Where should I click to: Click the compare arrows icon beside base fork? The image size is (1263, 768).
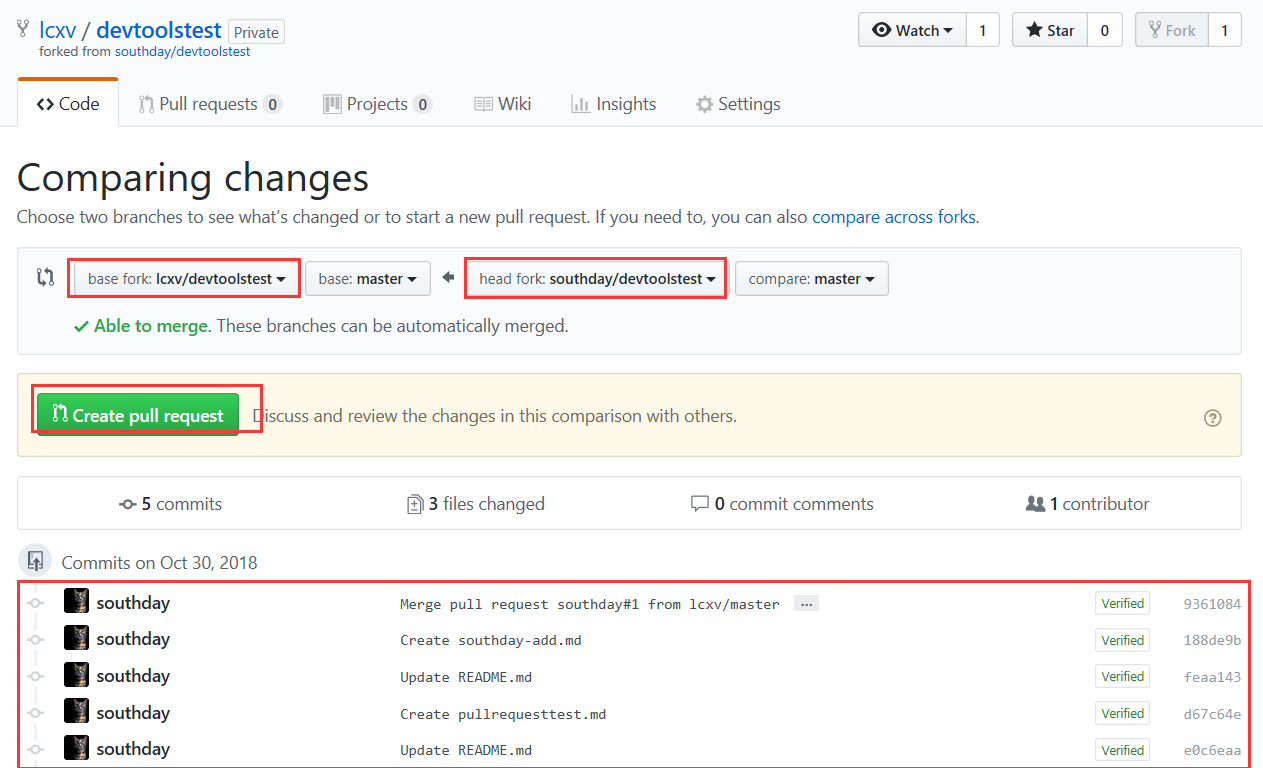coord(45,278)
